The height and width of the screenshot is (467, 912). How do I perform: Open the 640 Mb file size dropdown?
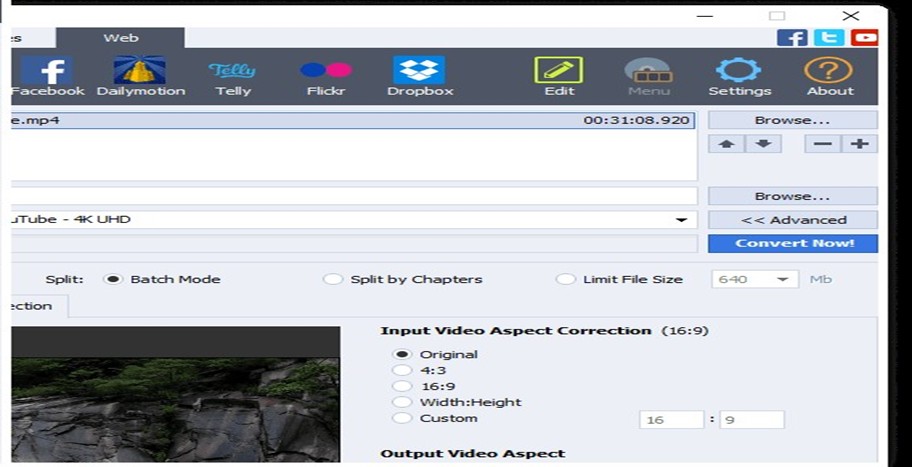[x=781, y=280]
